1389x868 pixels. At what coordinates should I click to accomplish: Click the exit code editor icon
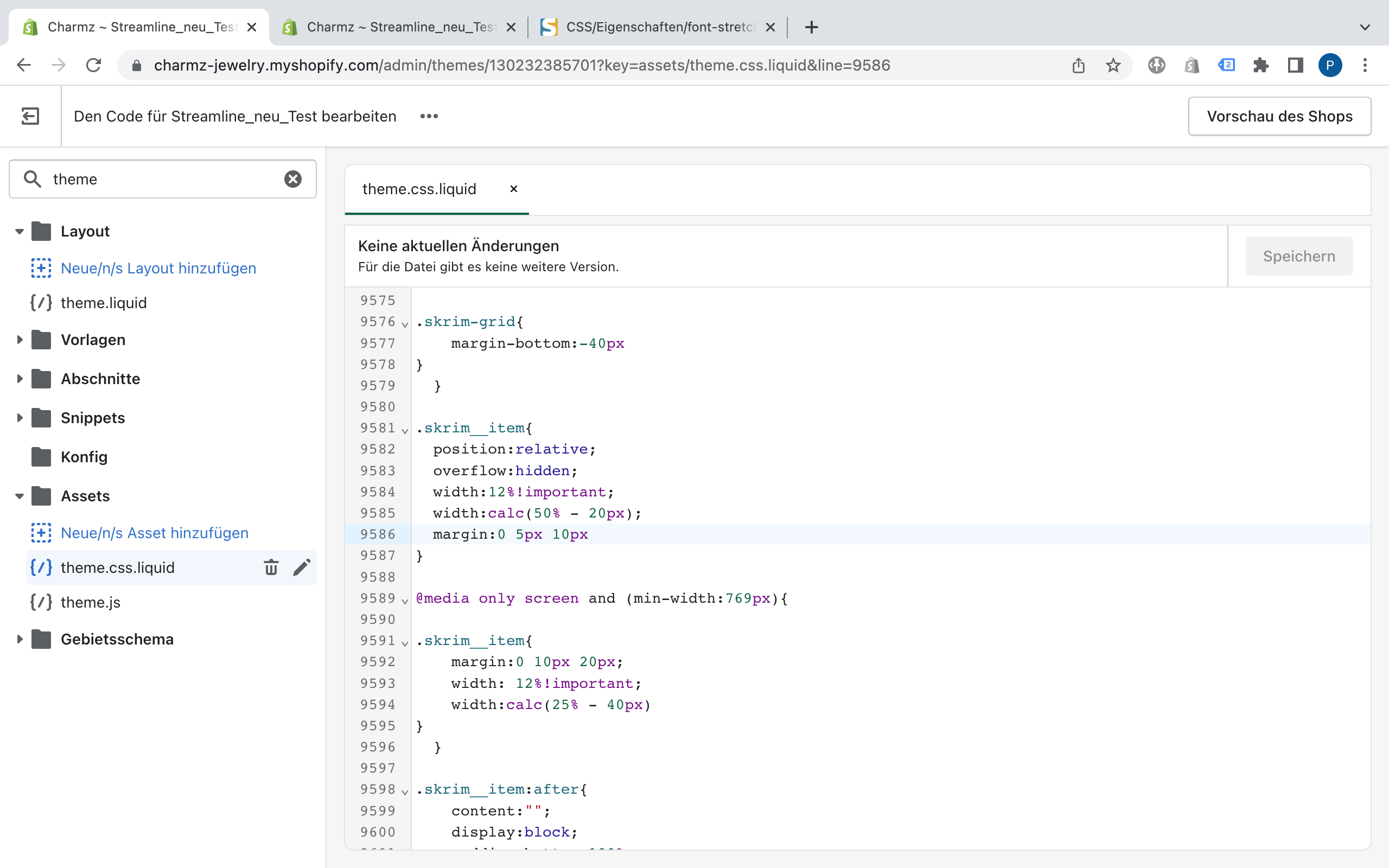pyautogui.click(x=30, y=116)
